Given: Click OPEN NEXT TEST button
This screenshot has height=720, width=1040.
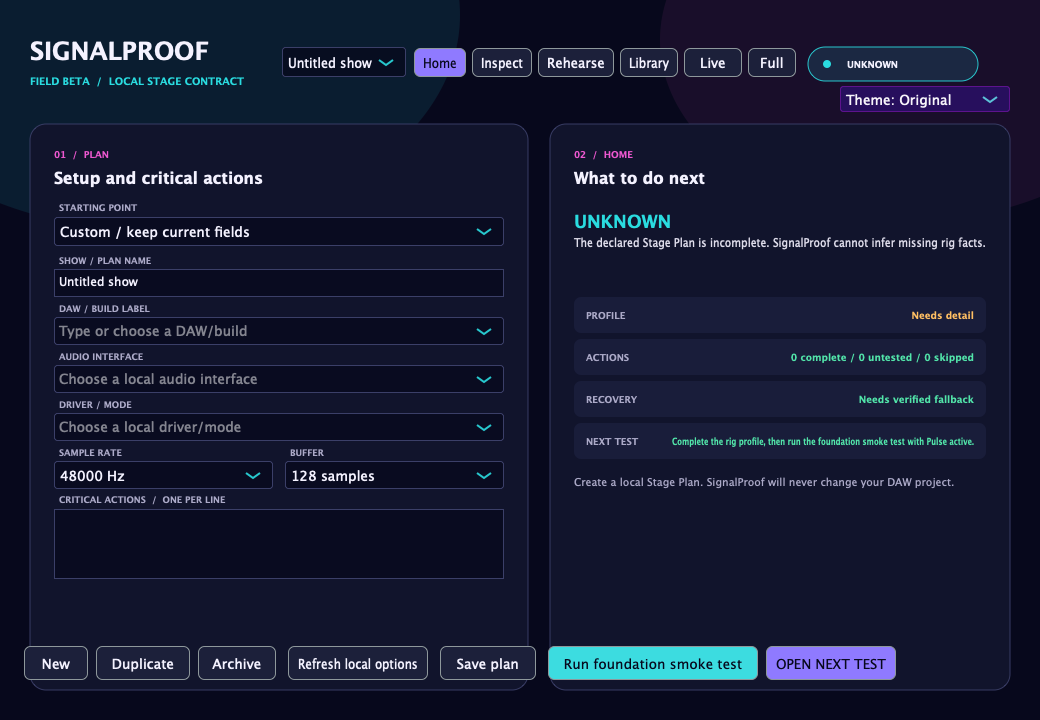Looking at the screenshot, I should coord(830,664).
